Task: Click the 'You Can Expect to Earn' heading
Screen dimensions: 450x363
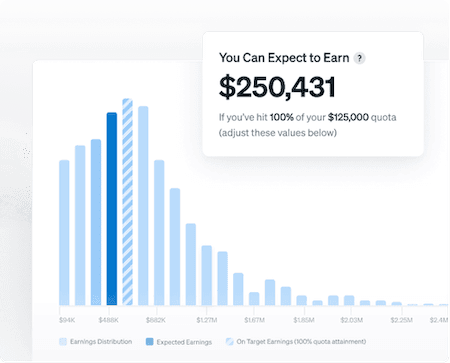Action: [x=284, y=58]
